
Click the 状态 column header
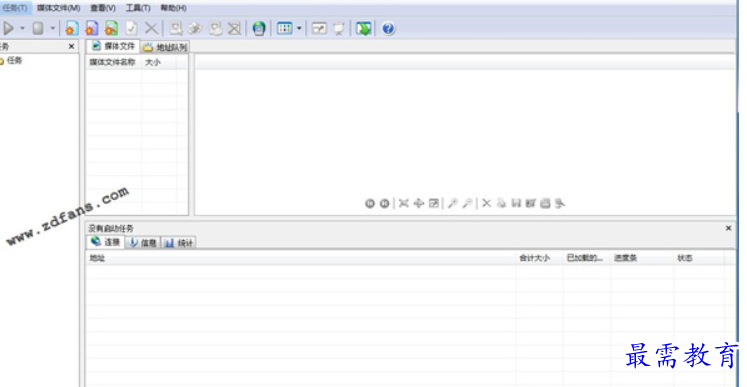699,258
